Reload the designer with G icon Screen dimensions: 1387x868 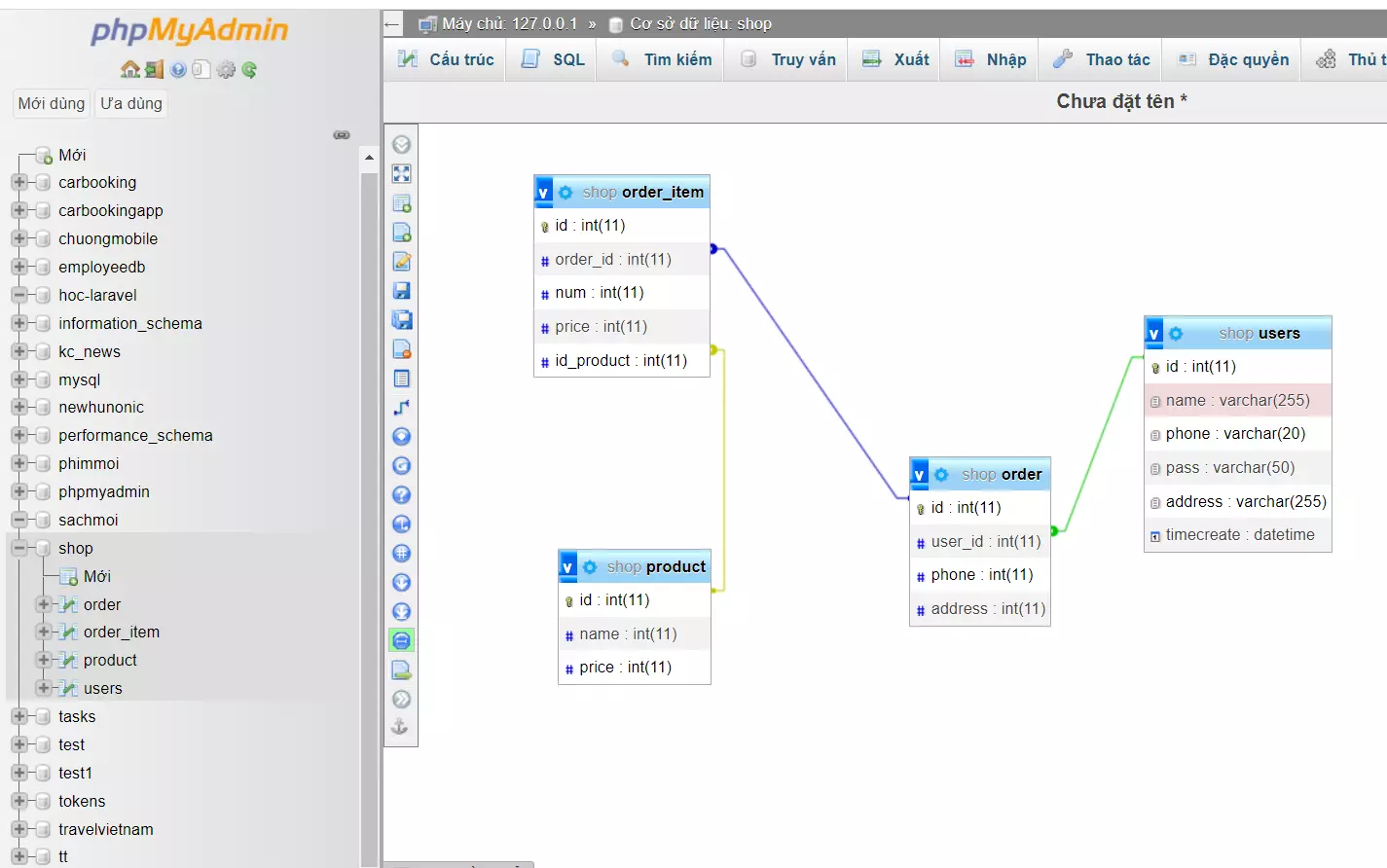coord(401,466)
